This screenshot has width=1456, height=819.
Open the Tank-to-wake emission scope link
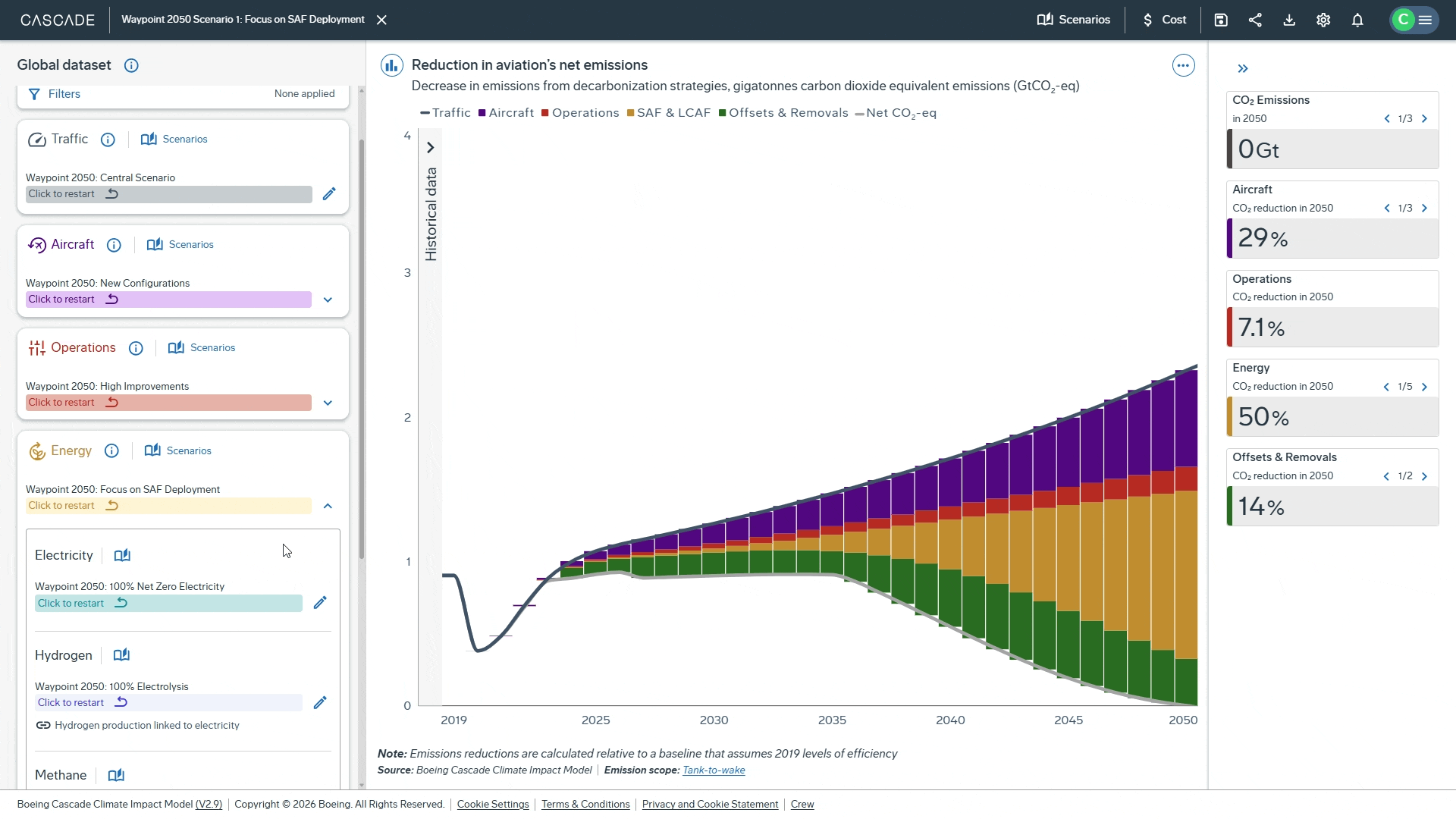pyautogui.click(x=714, y=770)
